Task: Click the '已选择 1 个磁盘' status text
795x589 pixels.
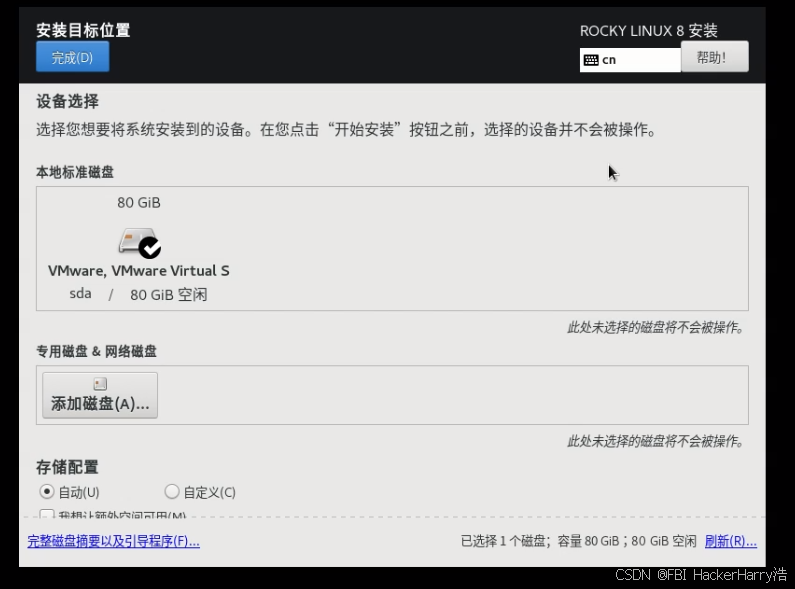Action: [x=505, y=541]
